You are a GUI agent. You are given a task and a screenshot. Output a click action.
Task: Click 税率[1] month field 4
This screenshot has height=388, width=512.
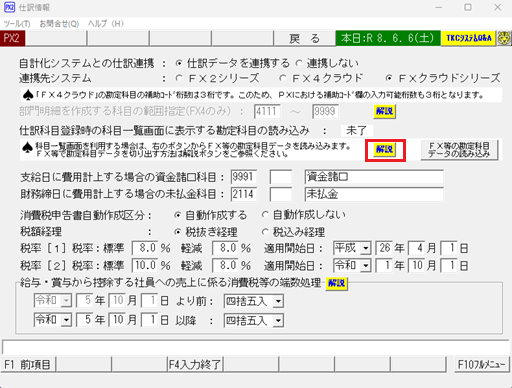point(416,248)
